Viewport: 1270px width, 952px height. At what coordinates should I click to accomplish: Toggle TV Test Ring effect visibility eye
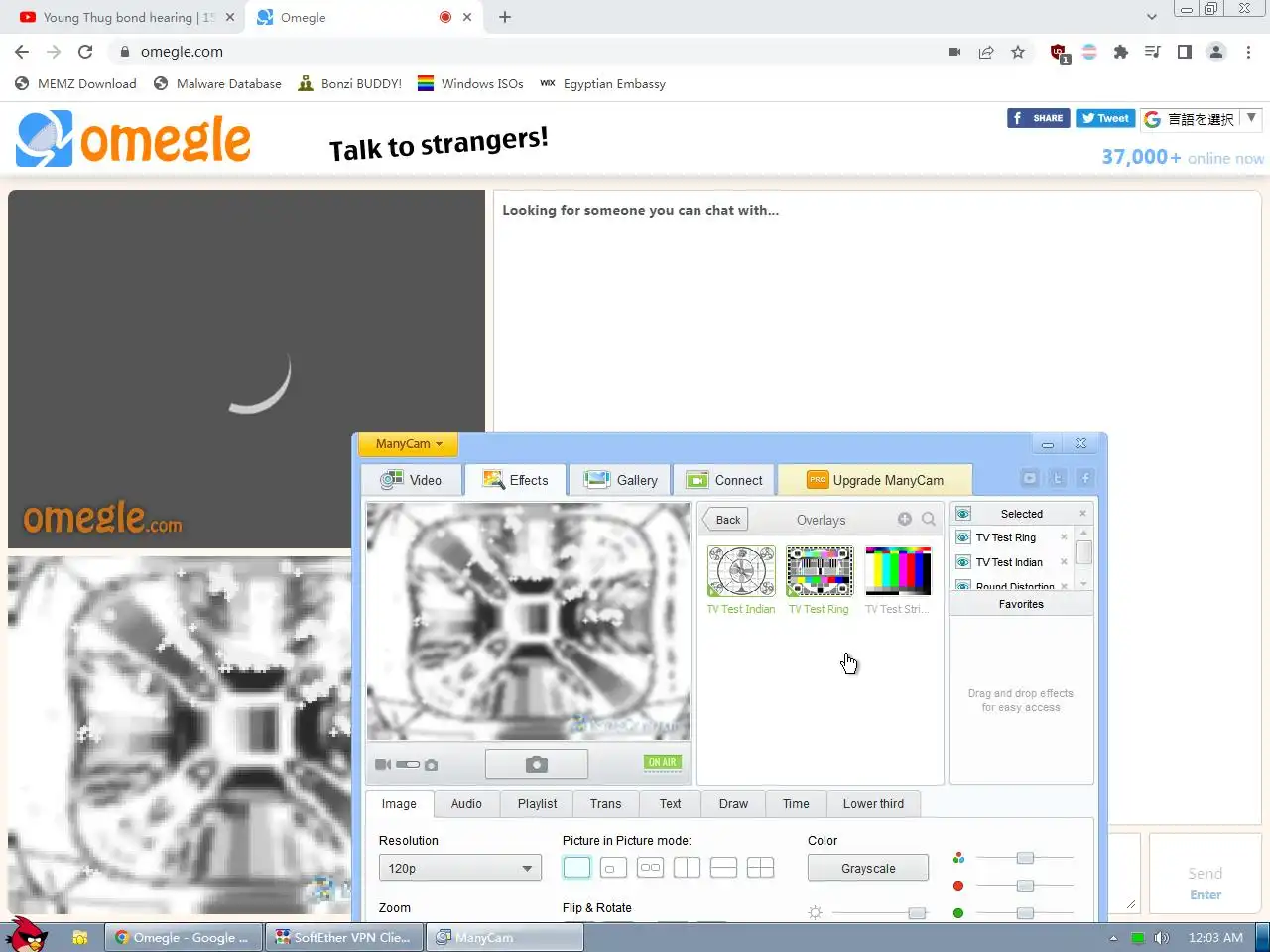pos(962,537)
